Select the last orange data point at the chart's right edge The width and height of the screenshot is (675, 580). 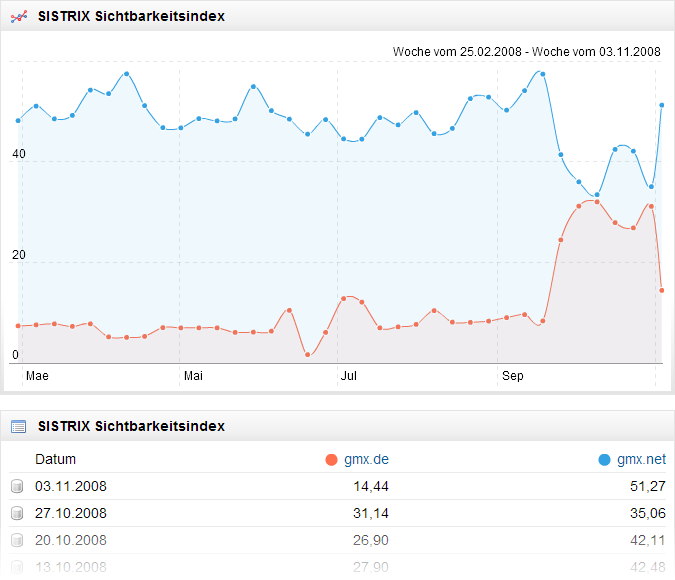tap(662, 291)
